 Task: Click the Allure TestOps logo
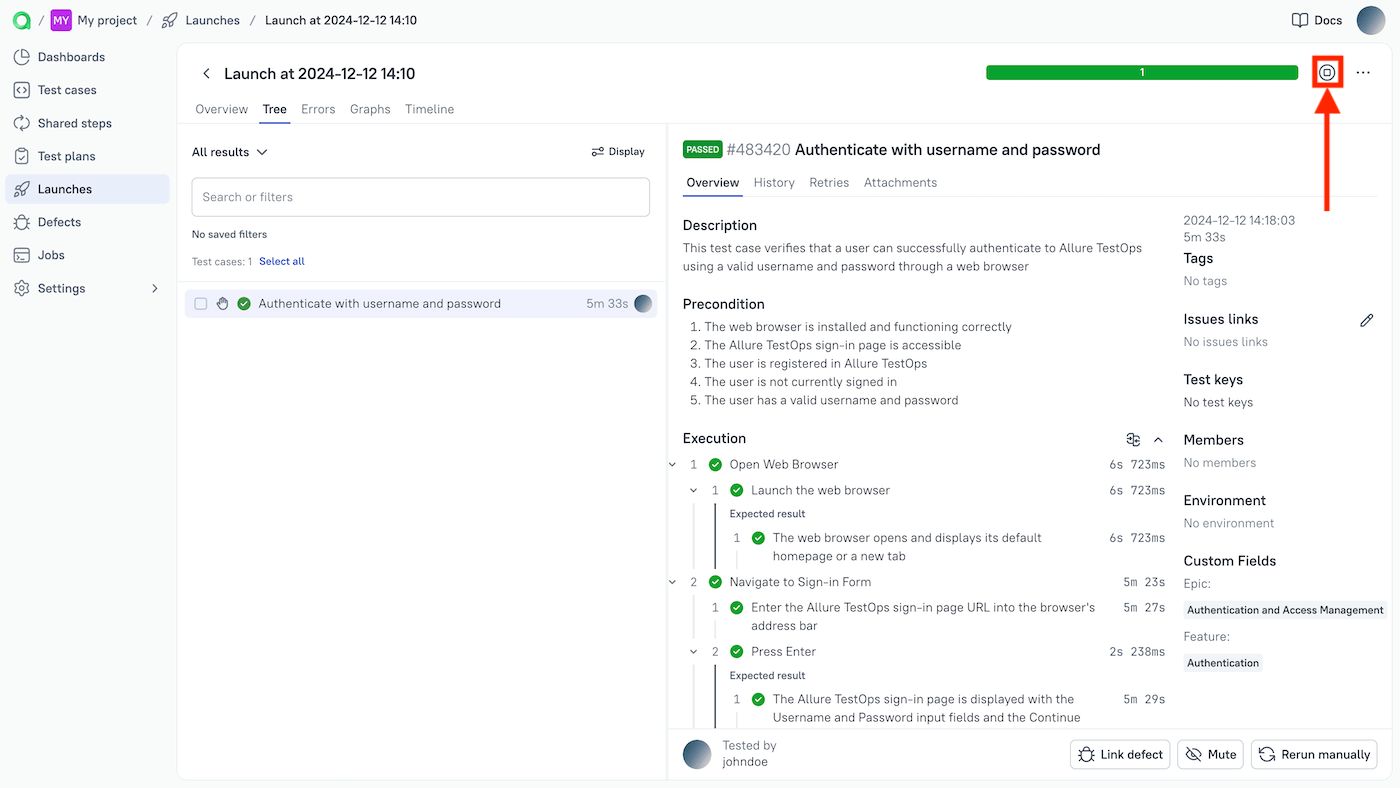21,20
